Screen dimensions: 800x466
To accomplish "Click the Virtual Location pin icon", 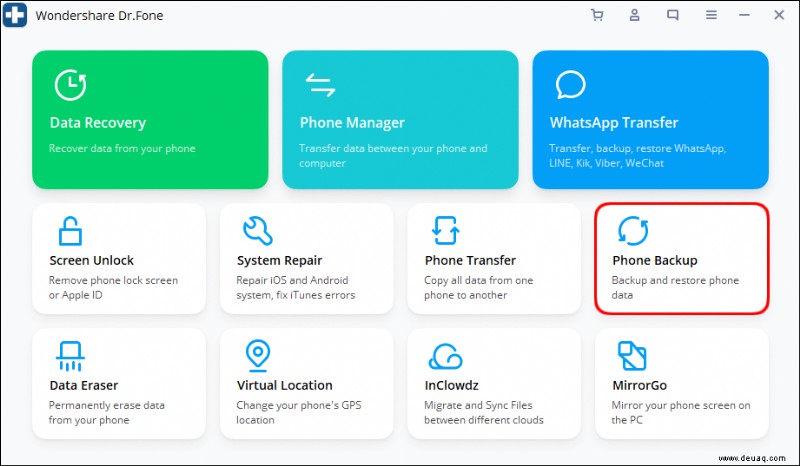I will 258,355.
